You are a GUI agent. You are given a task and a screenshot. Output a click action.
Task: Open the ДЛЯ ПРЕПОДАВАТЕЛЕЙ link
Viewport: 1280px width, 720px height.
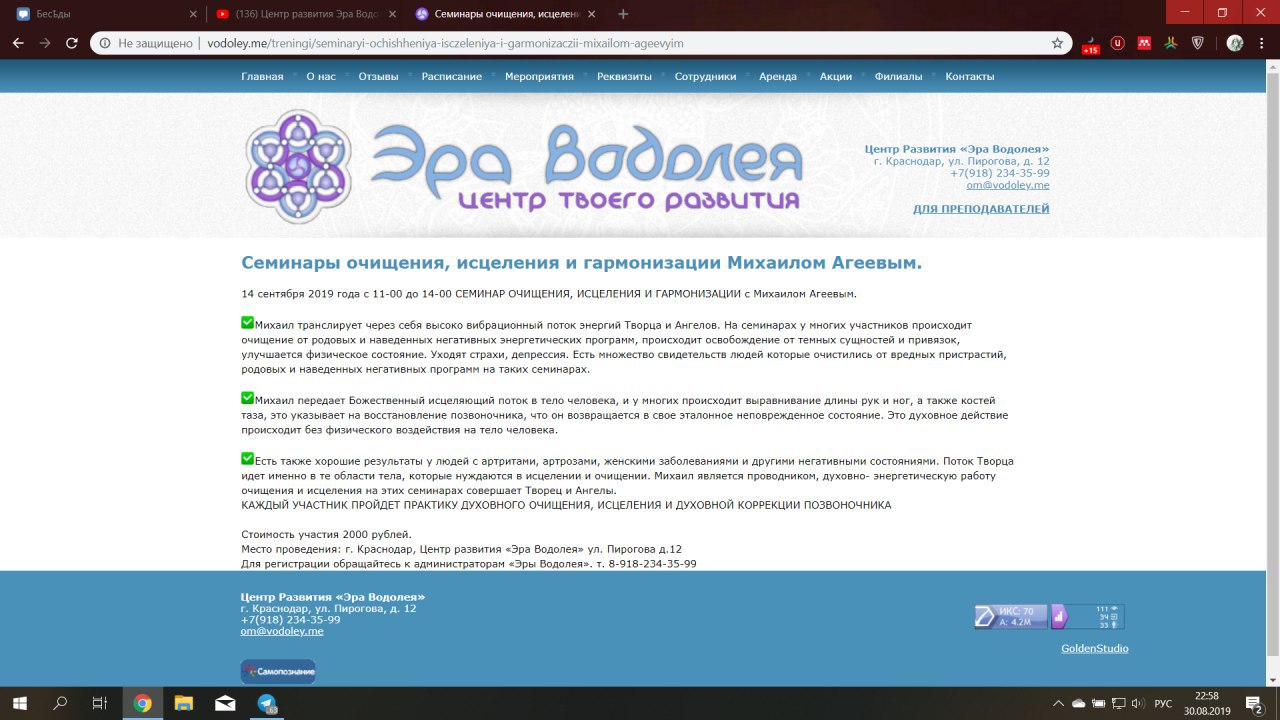981,209
